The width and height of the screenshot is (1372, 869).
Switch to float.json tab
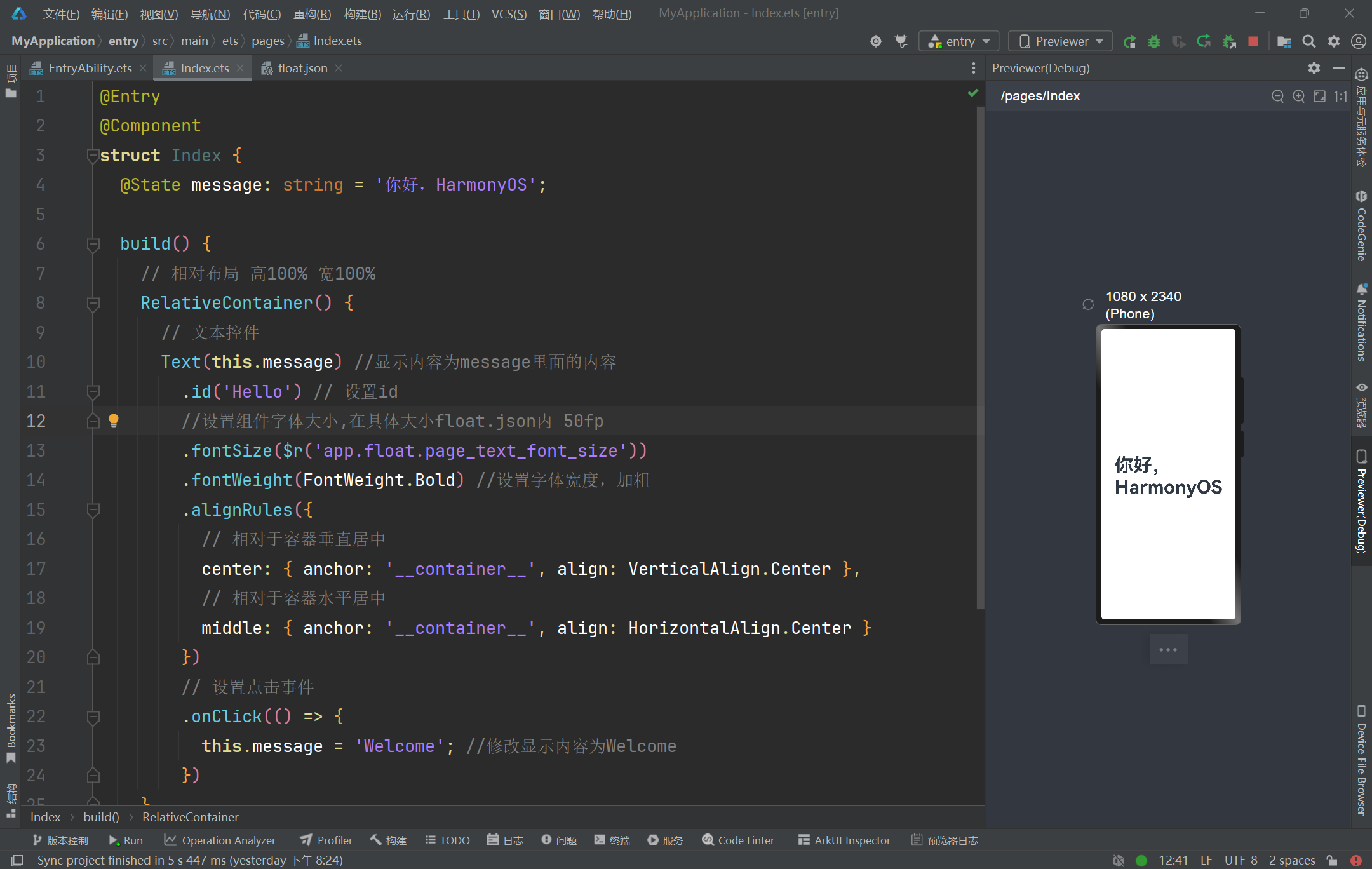click(x=302, y=68)
